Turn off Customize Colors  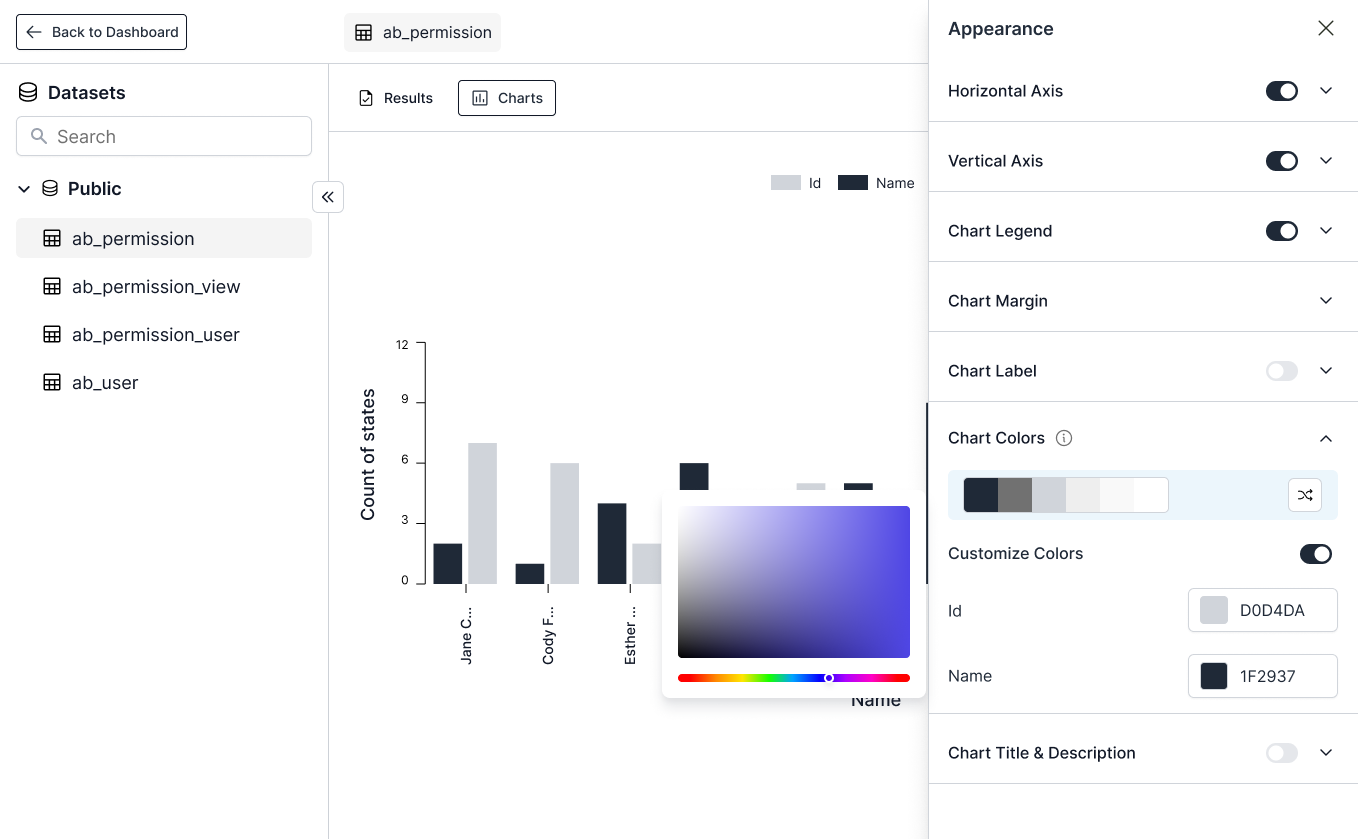tap(1317, 554)
